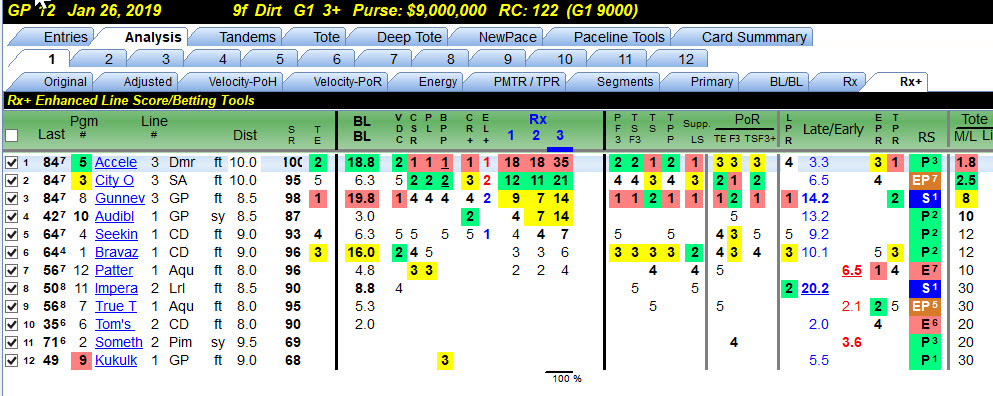This screenshot has height=396, width=993.
Task: Select the Deep Tote tab
Action: coord(409,37)
